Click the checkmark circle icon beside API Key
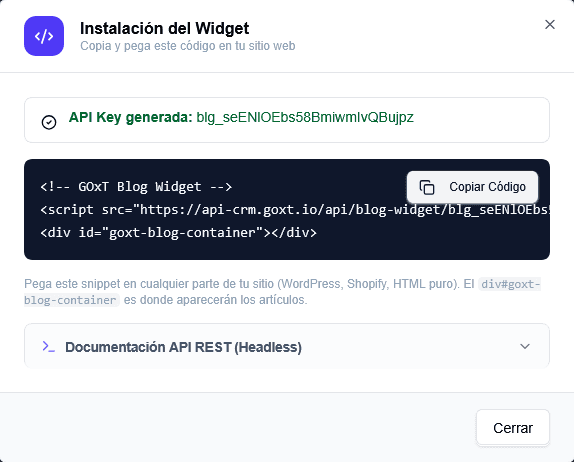This screenshot has width=574, height=462. coord(49,122)
